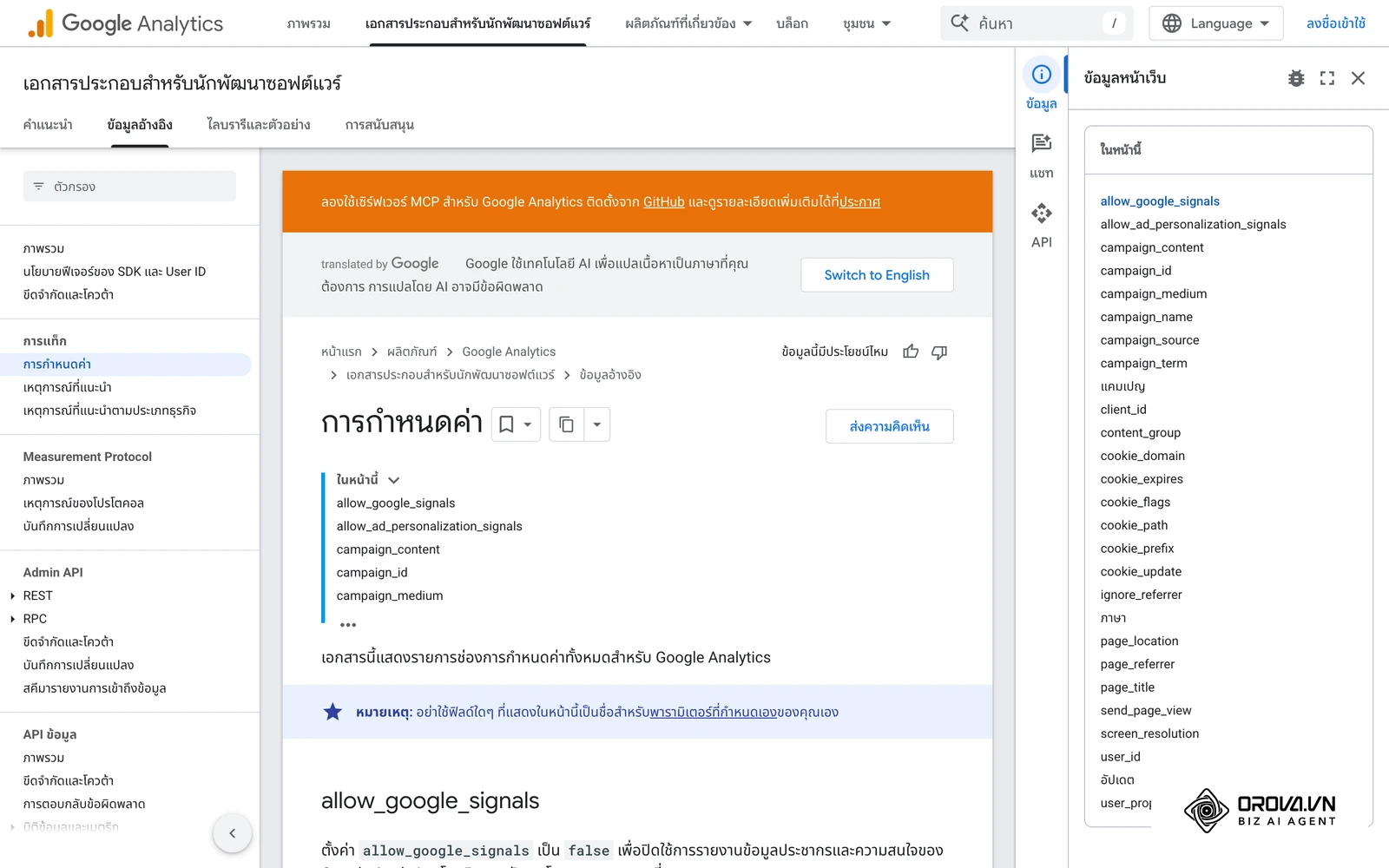Open the ชุมชน dropdown menu

(x=866, y=23)
